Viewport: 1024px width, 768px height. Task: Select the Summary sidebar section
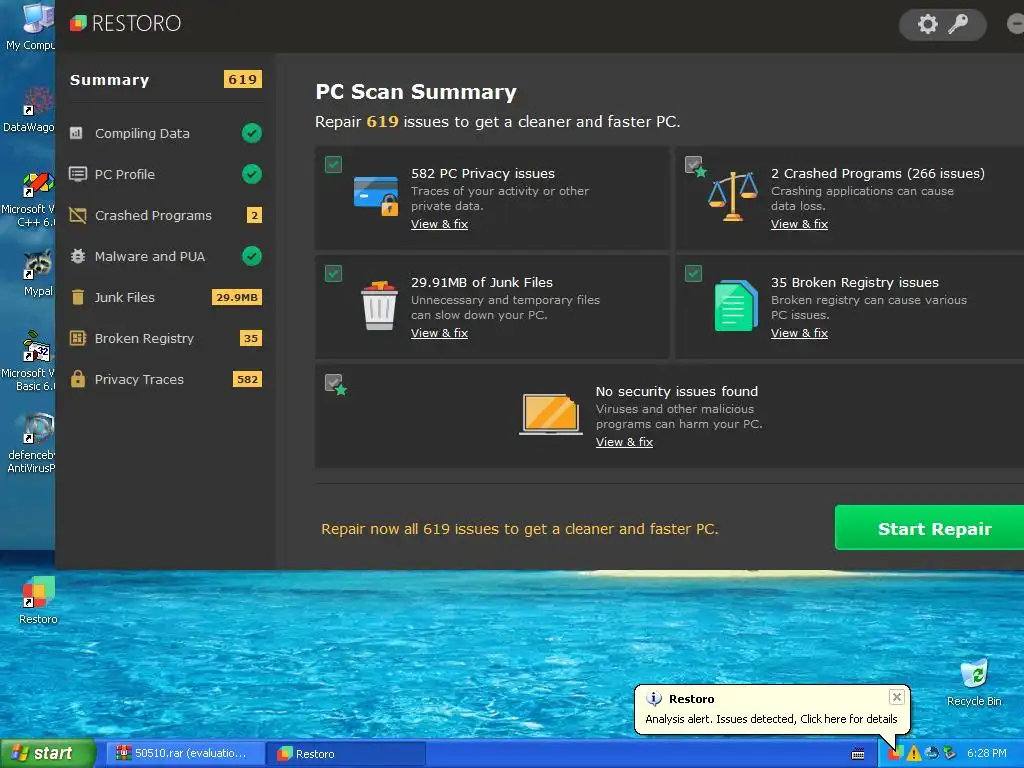165,80
